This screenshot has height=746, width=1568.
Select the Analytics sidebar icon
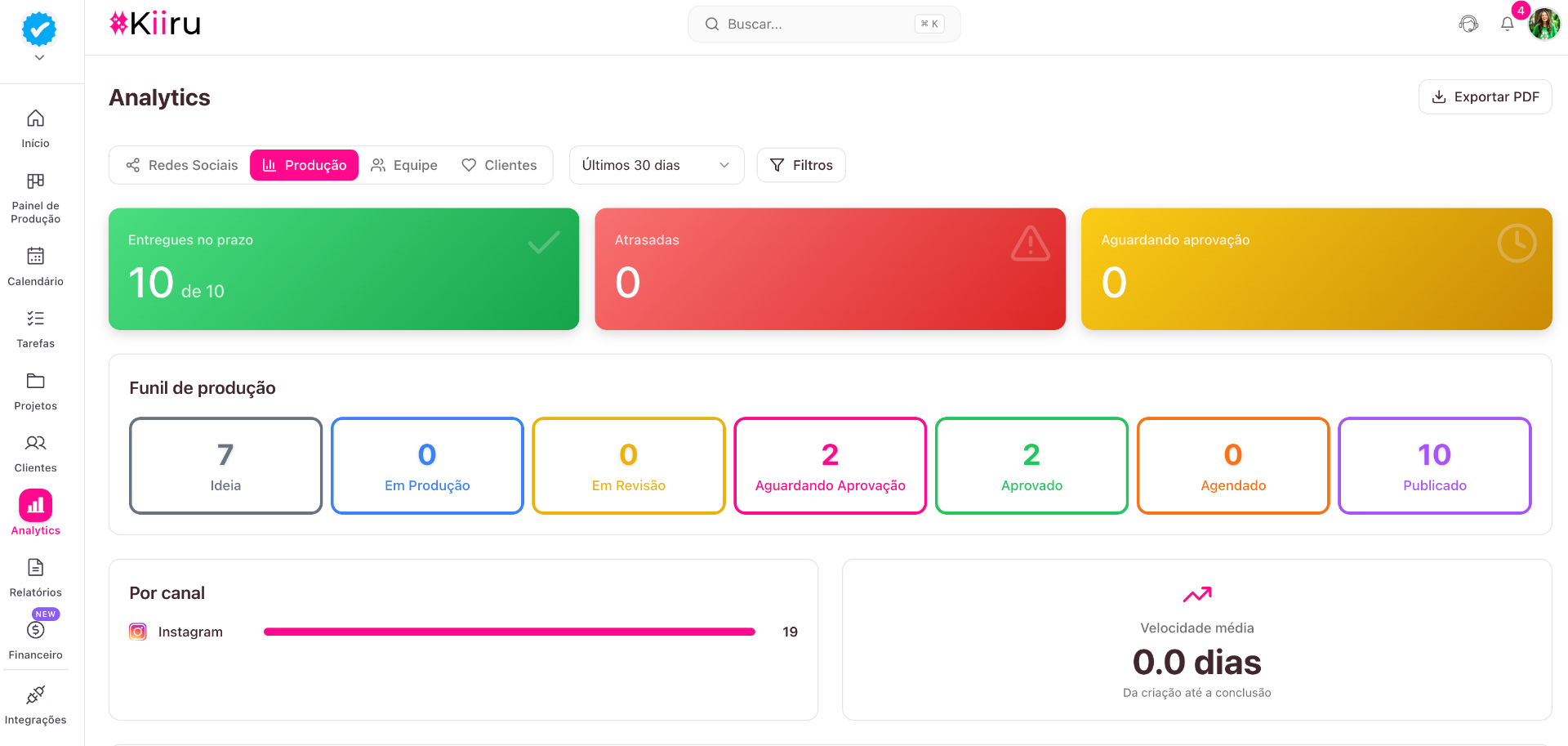[35, 506]
